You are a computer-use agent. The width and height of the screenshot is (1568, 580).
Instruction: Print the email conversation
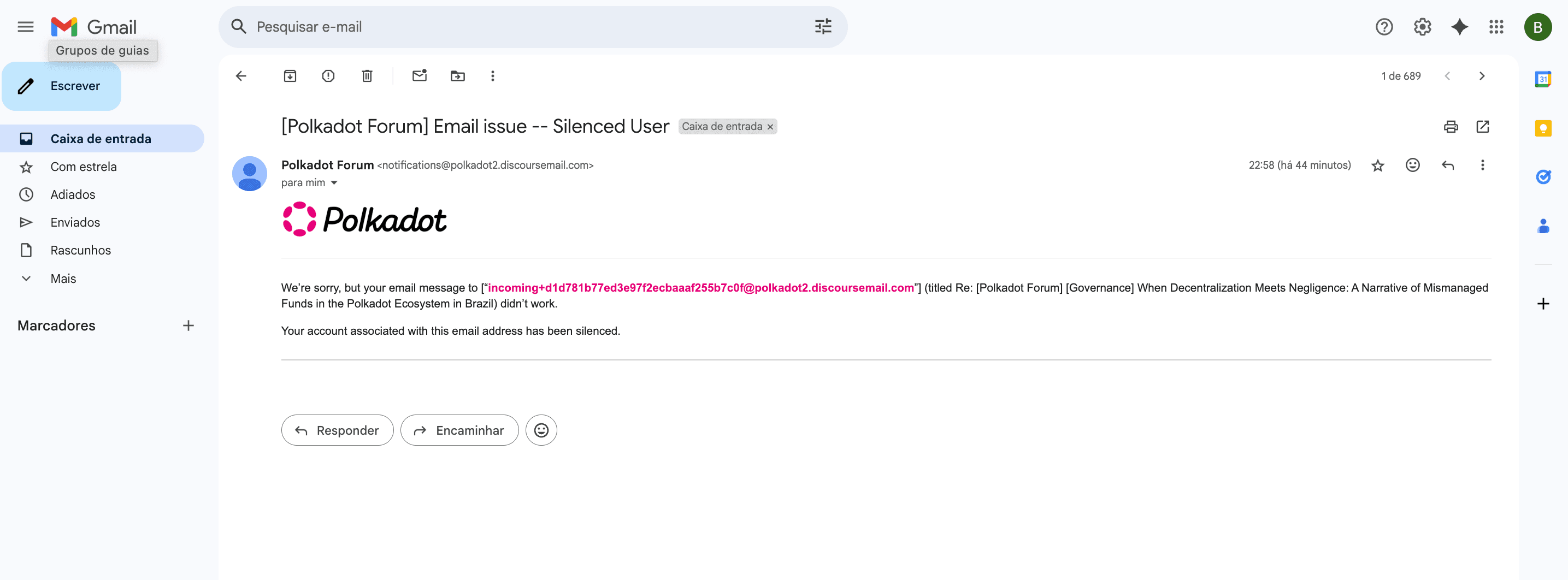click(1451, 127)
